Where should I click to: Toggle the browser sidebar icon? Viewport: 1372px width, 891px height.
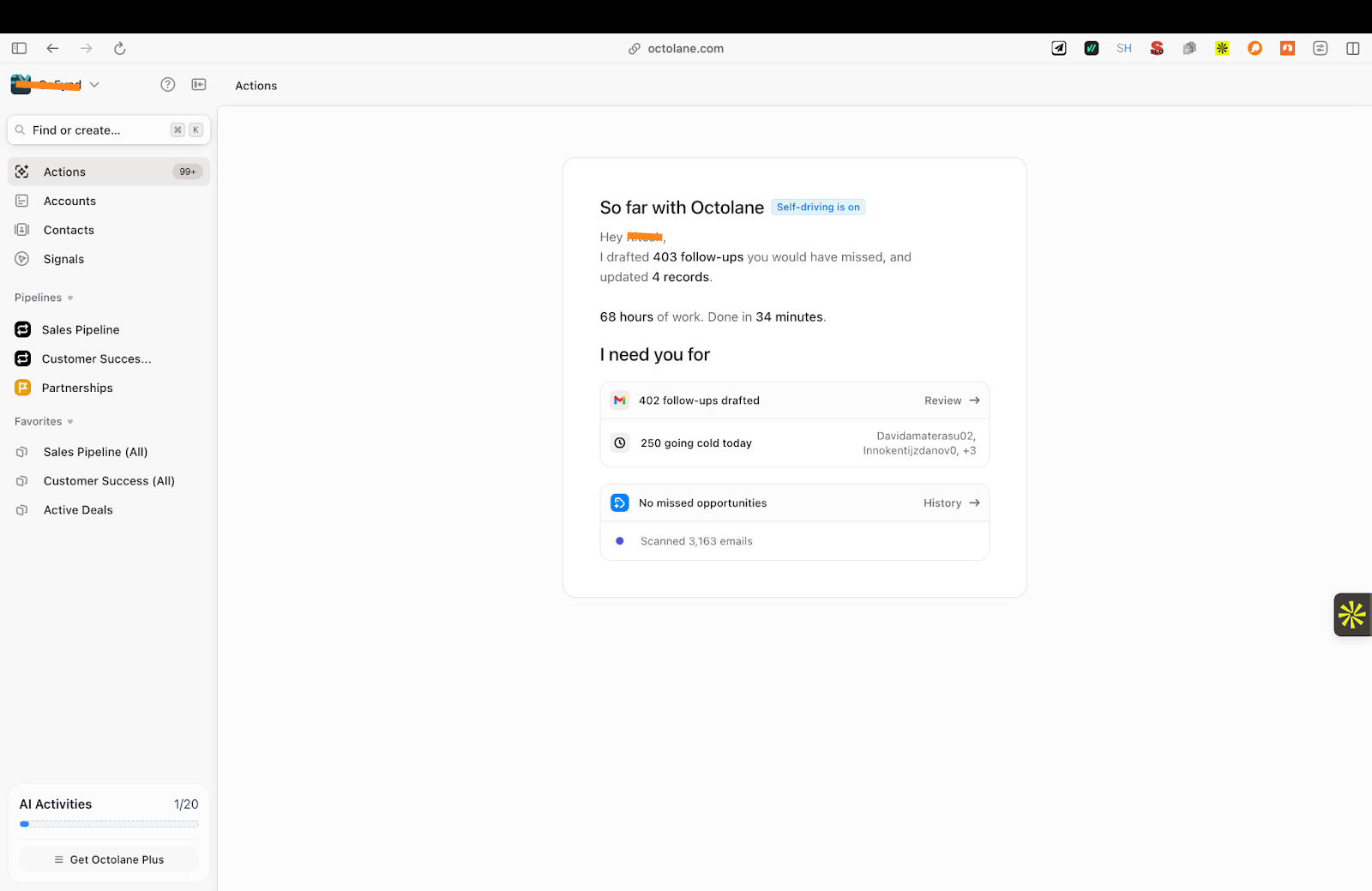point(19,48)
